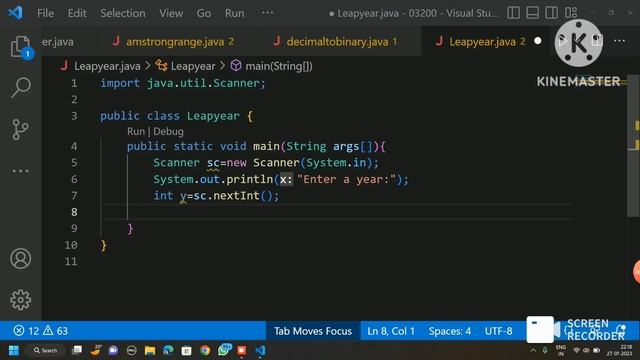Open the Go menu
The height and width of the screenshot is (360, 640).
[x=204, y=13]
